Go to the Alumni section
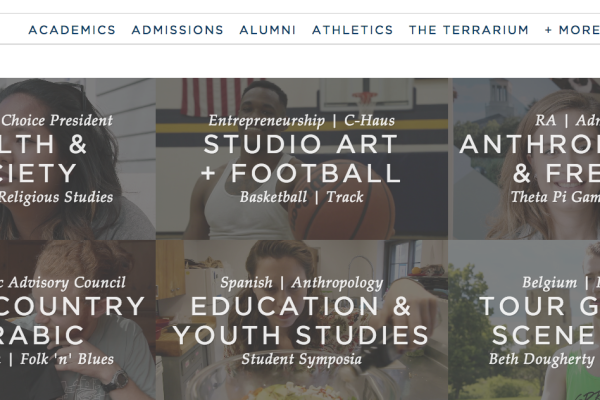Viewport: 600px width, 400px height. [x=268, y=30]
